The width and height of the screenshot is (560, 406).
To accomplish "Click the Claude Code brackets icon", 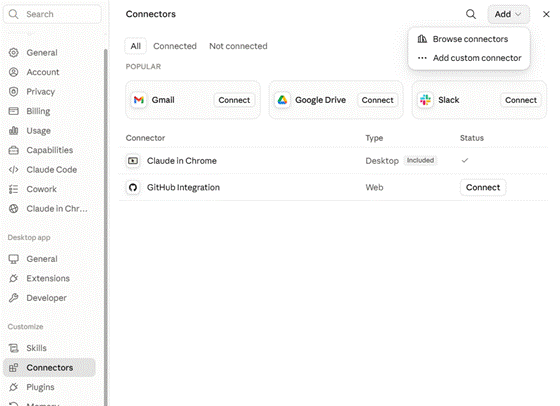I will point(14,170).
